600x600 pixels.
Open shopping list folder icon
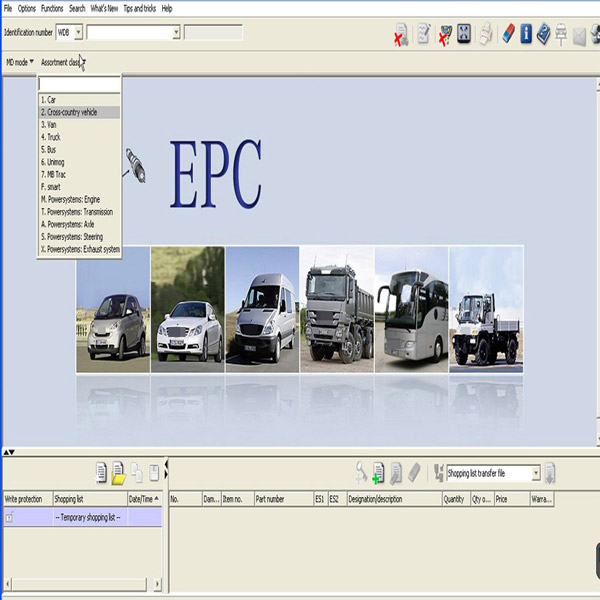(119, 473)
